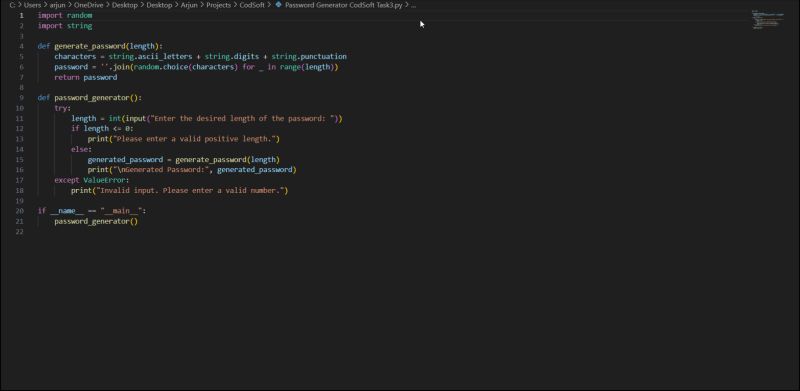Viewport: 800px width, 391px height.
Task: Click 'if length <= 0:' on line 12
Action: [x=102, y=128]
